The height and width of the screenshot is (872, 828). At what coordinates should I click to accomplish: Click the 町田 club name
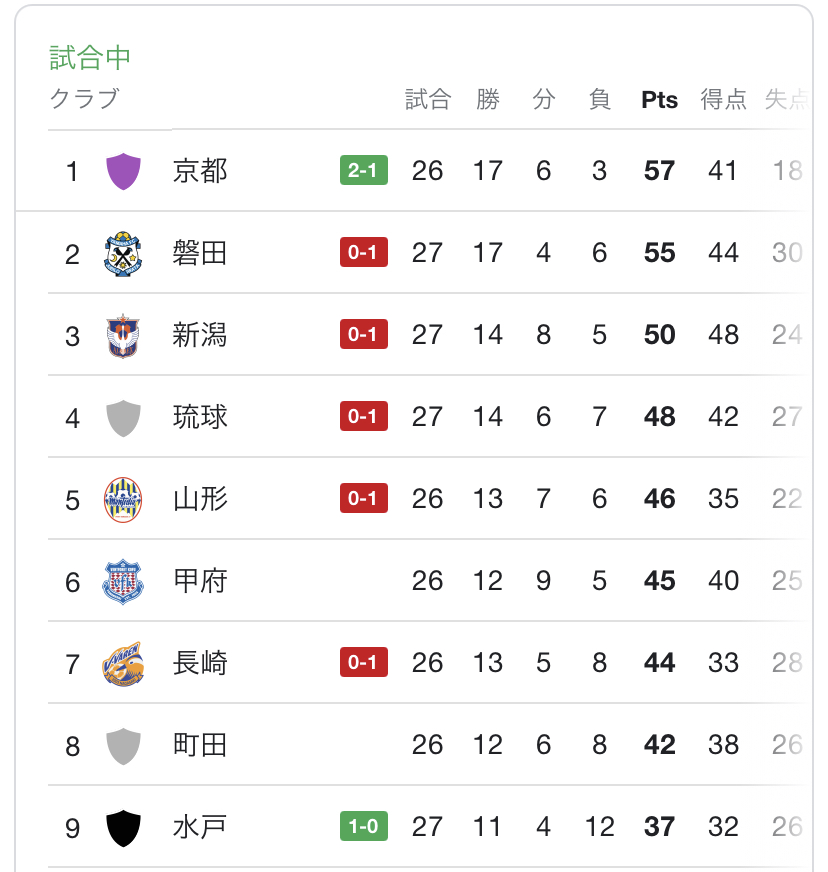click(x=200, y=745)
